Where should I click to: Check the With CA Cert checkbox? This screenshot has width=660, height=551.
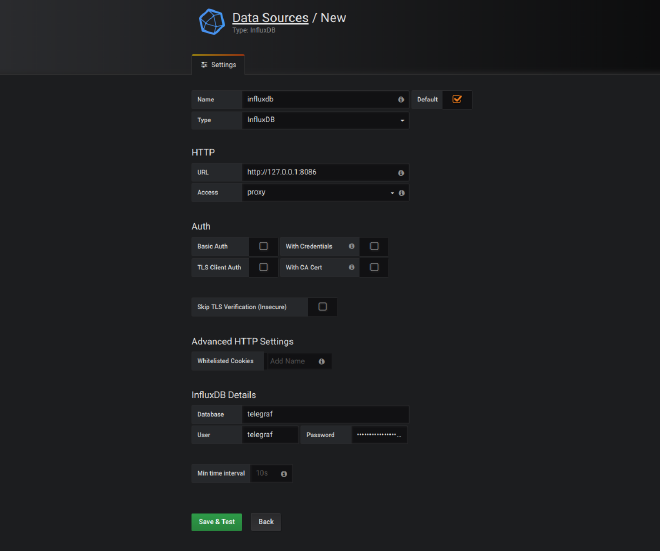pos(374,267)
